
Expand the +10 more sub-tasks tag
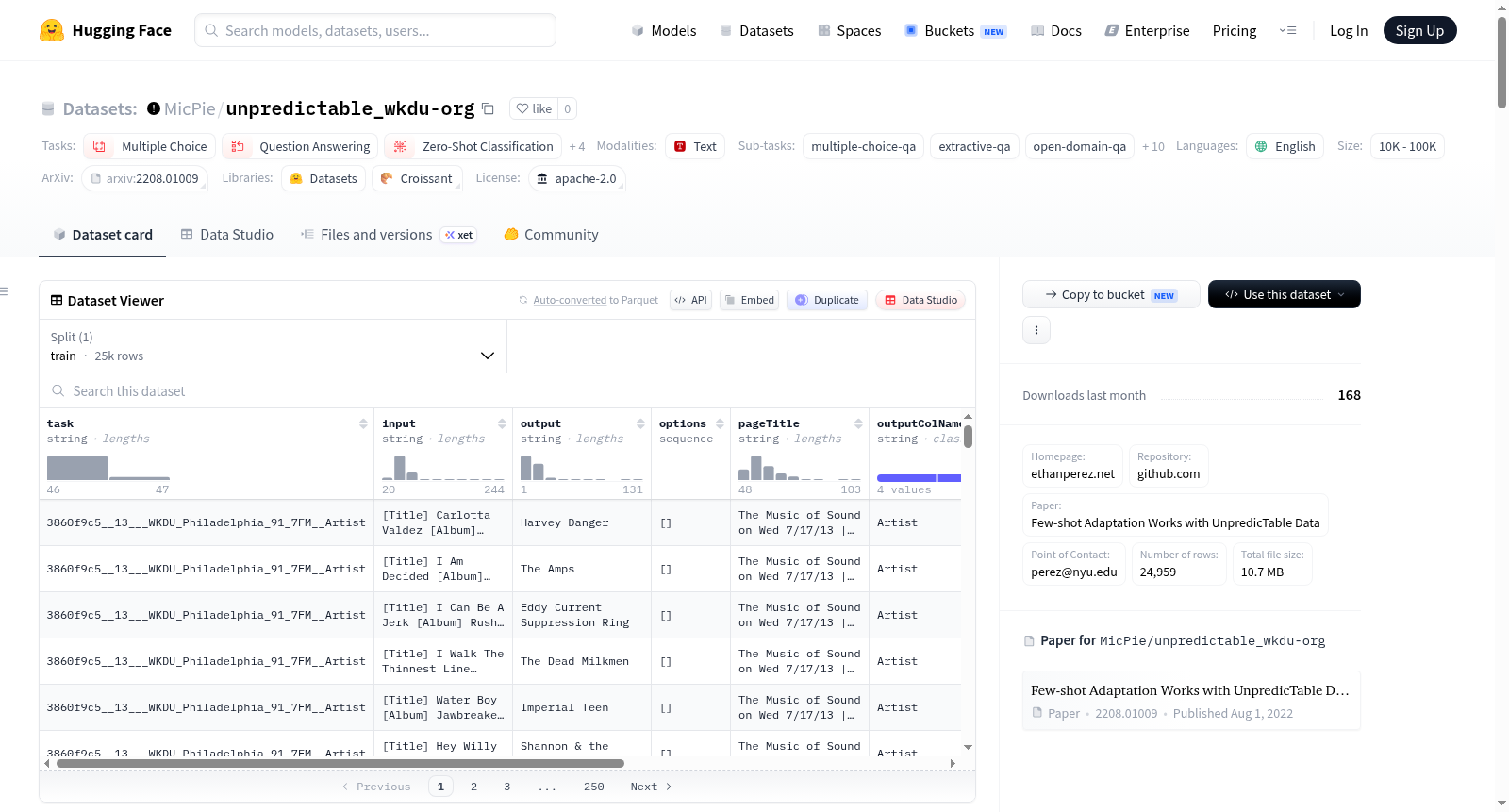(x=1153, y=147)
